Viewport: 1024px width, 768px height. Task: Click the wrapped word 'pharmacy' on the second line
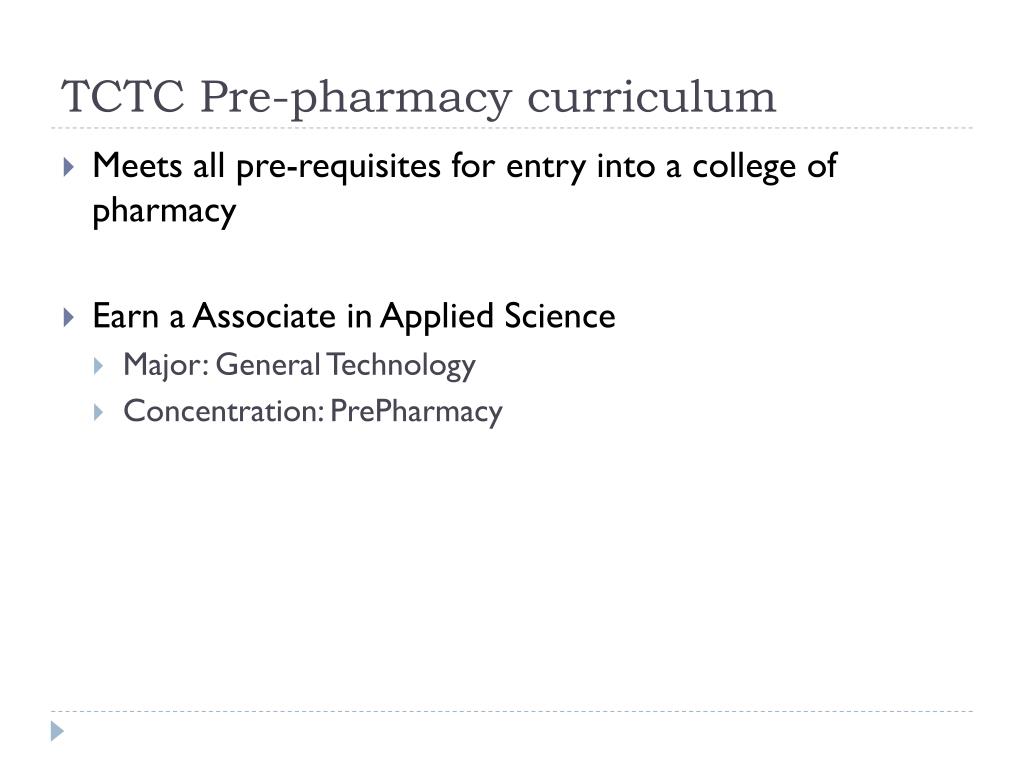(x=164, y=211)
